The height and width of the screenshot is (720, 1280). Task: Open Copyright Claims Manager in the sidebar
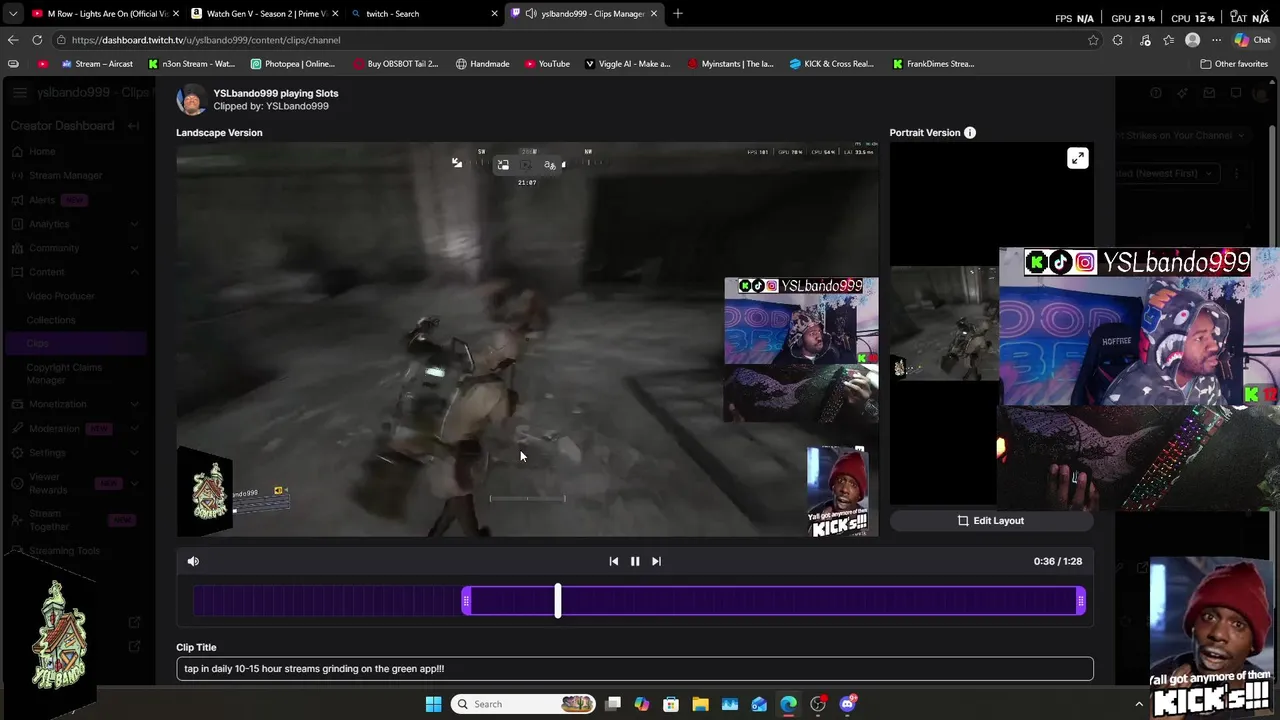[x=64, y=373]
